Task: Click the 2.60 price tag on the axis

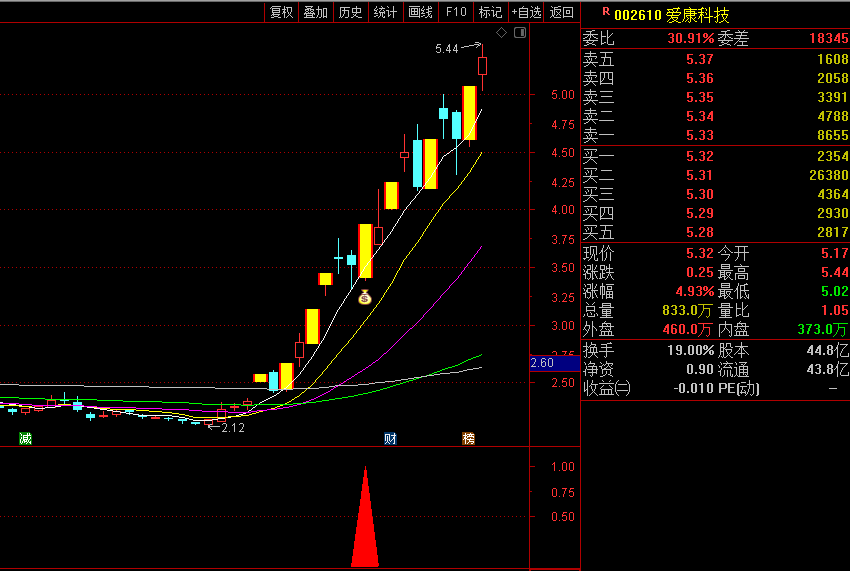Action: tap(555, 363)
